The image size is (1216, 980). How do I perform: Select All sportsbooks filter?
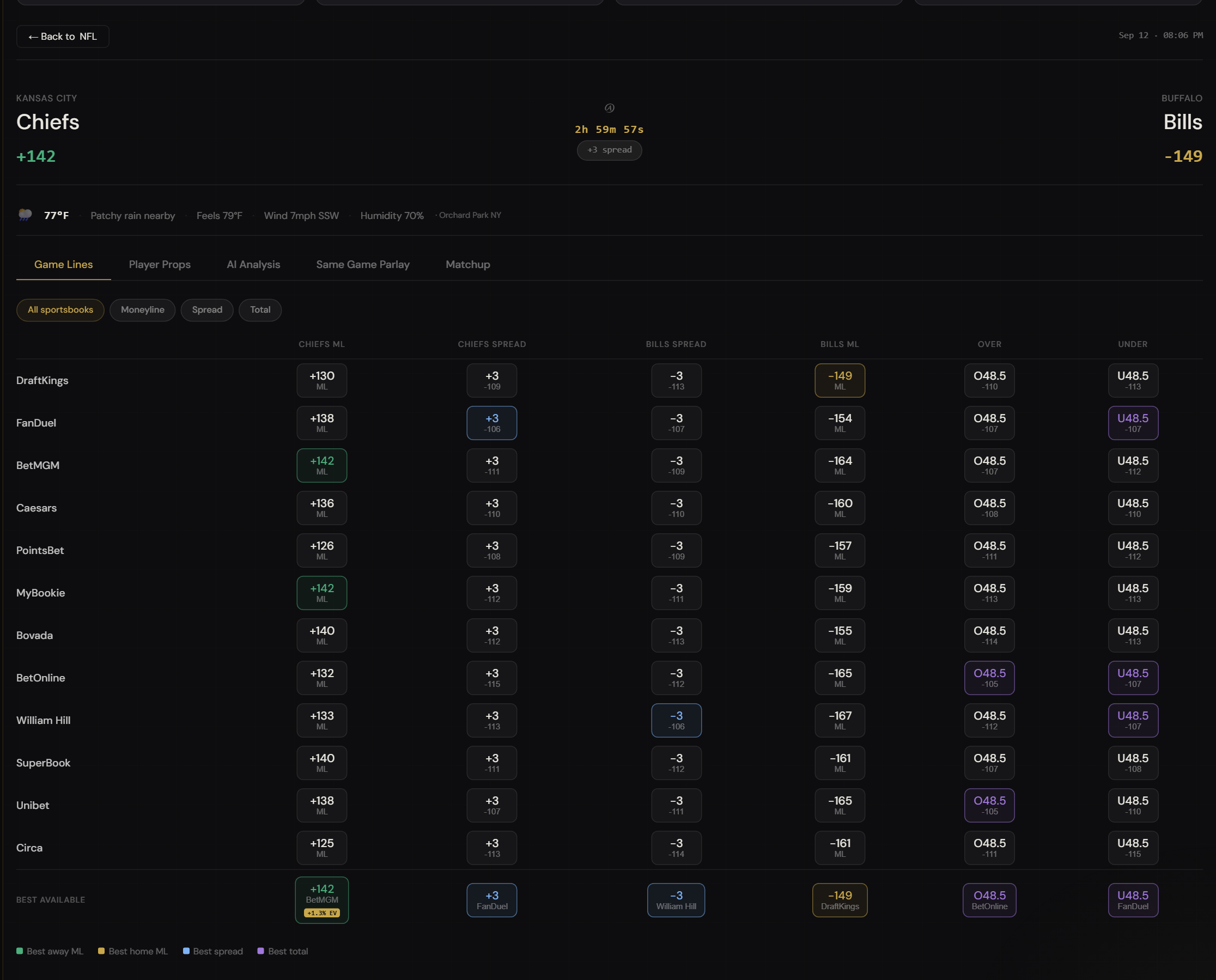pos(60,310)
